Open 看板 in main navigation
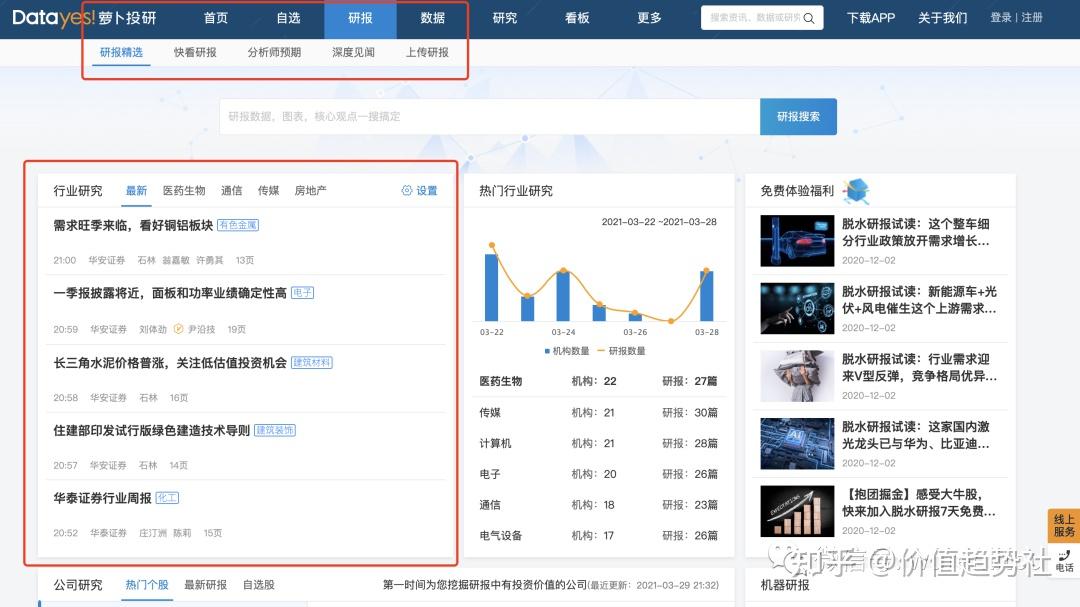The height and width of the screenshot is (607, 1080). pos(577,18)
